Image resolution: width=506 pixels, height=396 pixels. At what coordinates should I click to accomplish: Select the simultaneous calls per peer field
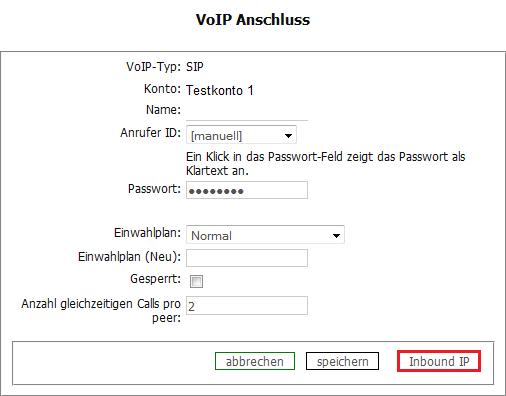click(247, 306)
